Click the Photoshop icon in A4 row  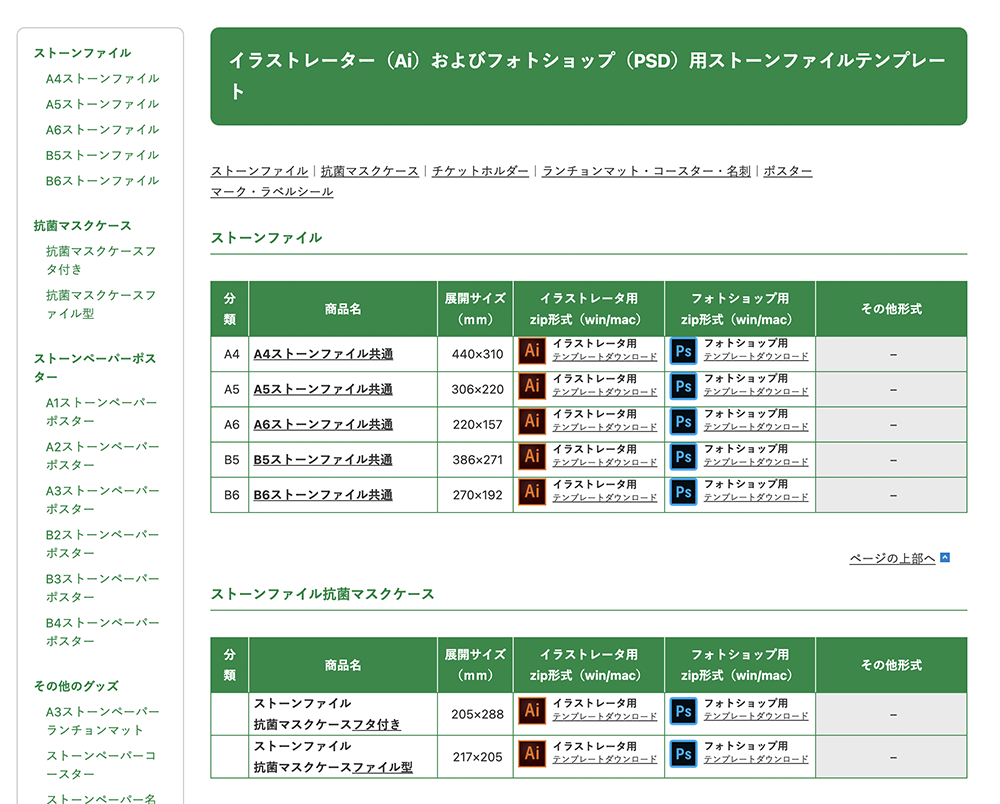click(683, 350)
